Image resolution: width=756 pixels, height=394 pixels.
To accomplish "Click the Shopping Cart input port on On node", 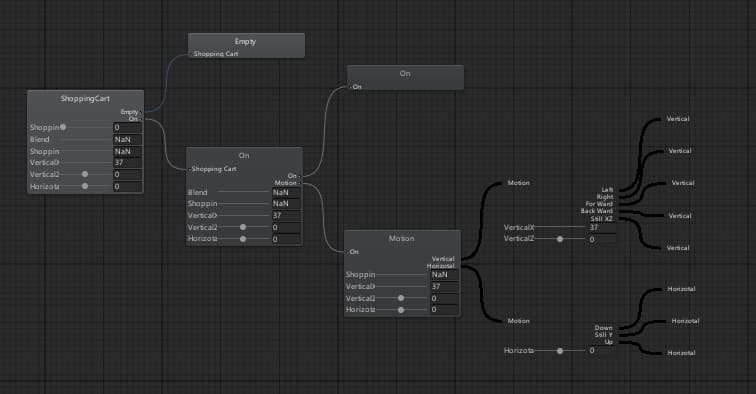I will coord(213,169).
